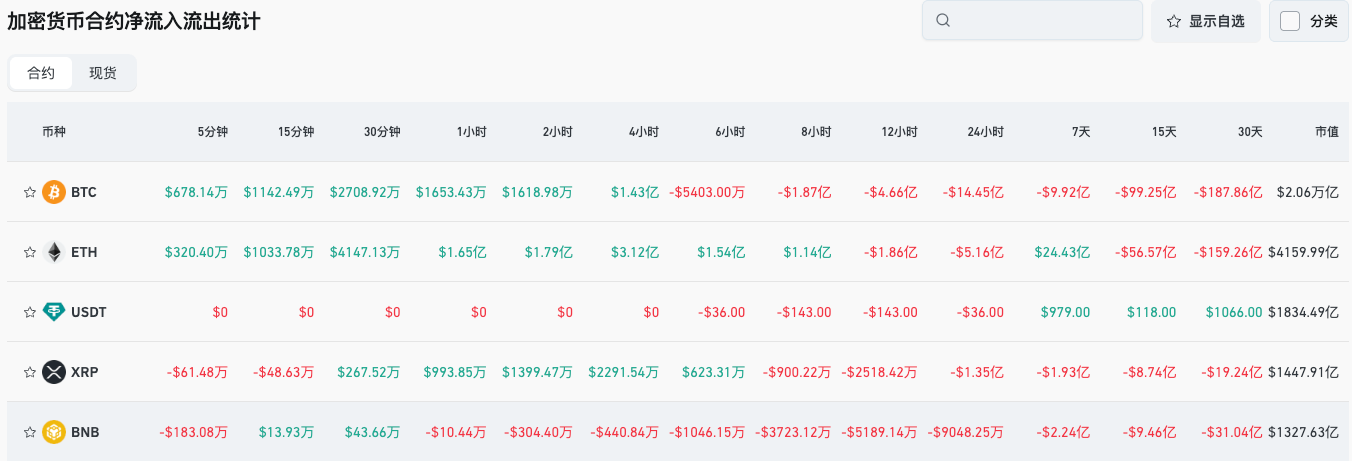The width and height of the screenshot is (1352, 461).
Task: Click the Bitcoin coin logo icon
Action: click(54, 192)
